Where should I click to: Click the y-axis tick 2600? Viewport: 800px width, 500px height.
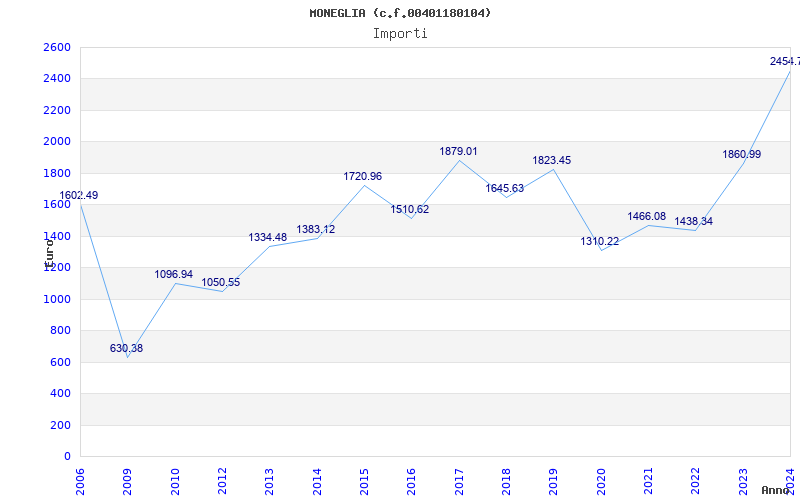click(57, 47)
